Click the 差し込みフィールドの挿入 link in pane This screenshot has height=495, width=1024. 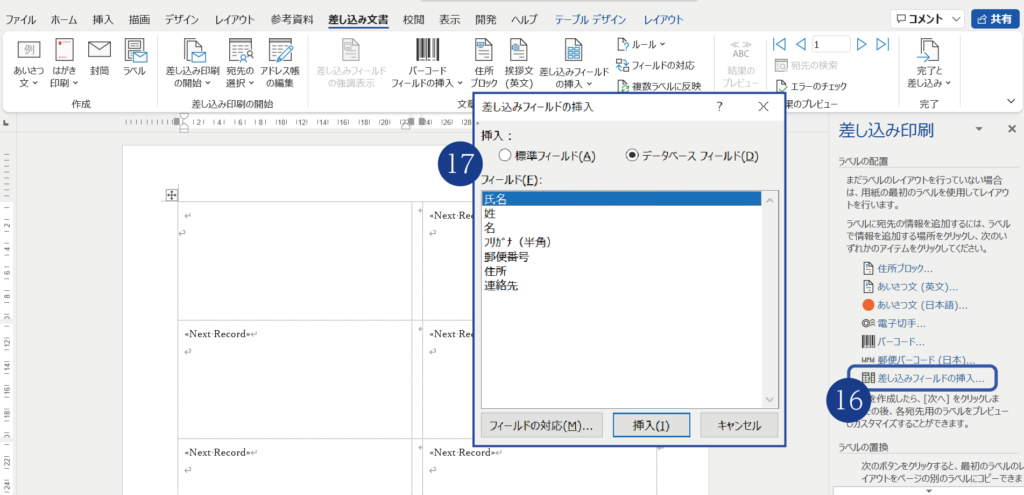click(930, 377)
